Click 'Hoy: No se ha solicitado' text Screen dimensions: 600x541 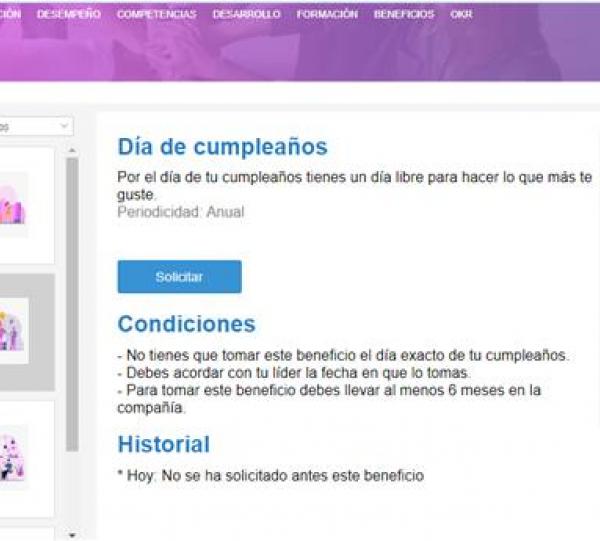coord(271,476)
